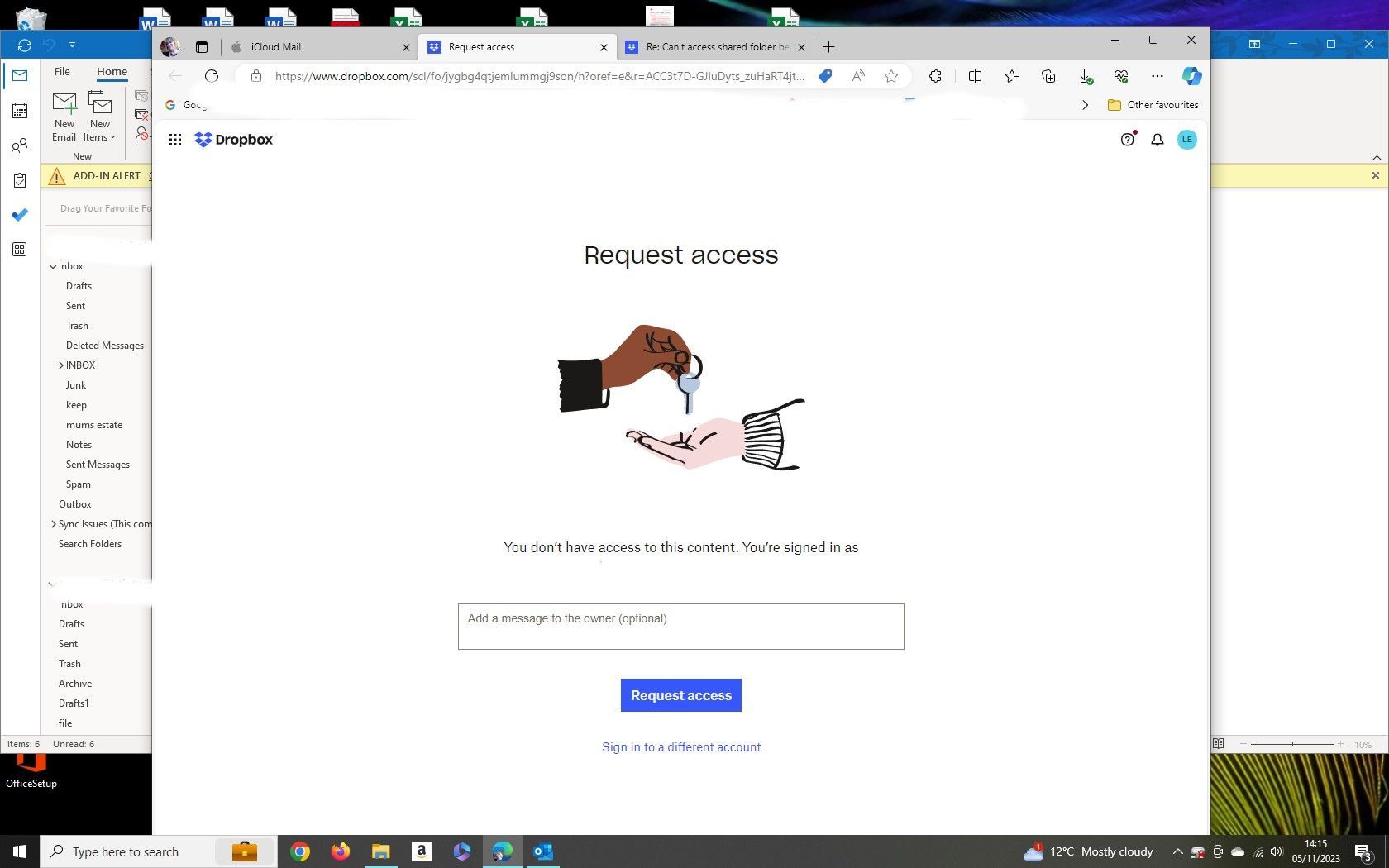View site information lock icon
This screenshot has width=1389, height=868.
coord(256,76)
